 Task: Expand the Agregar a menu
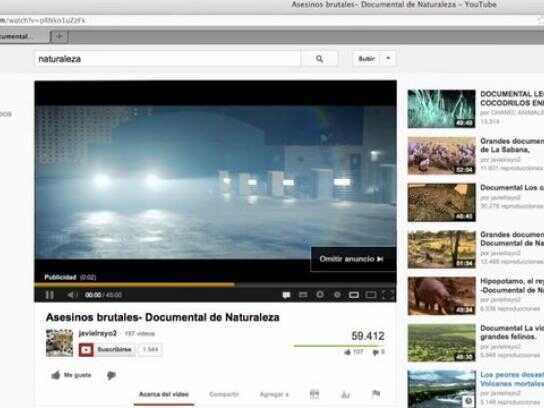tap(274, 394)
